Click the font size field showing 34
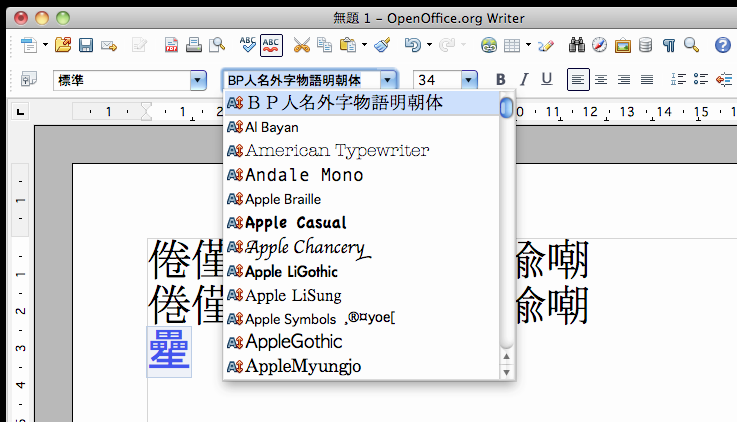The height and width of the screenshot is (422, 737). coord(437,80)
